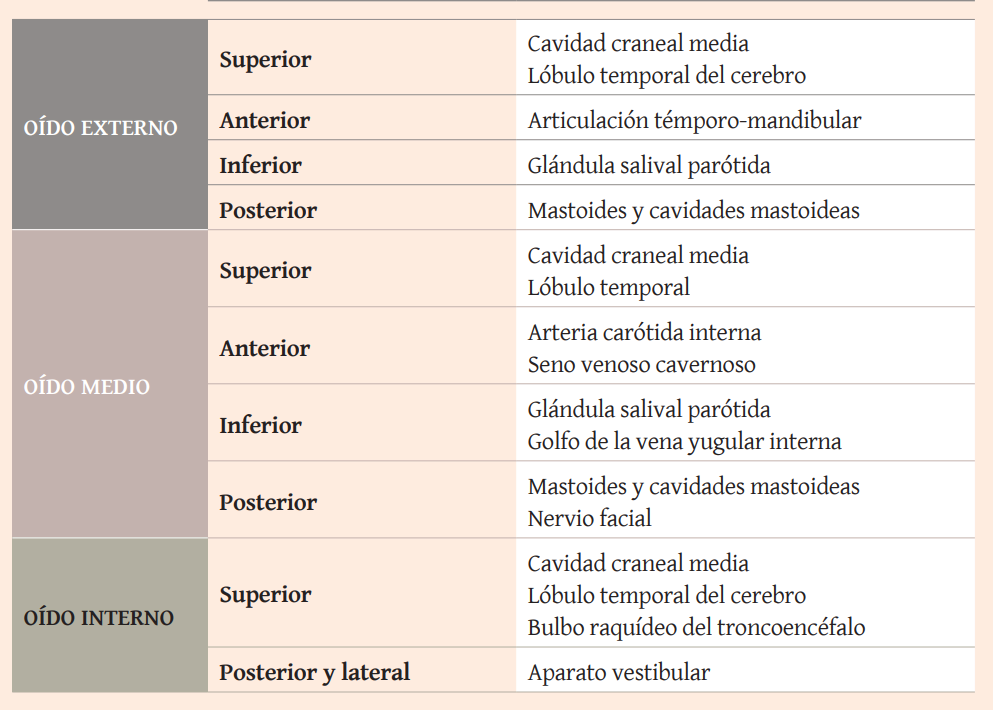This screenshot has width=993, height=710.
Task: Select the OÍDO MEDIO section header cell
Action: click(x=86, y=387)
